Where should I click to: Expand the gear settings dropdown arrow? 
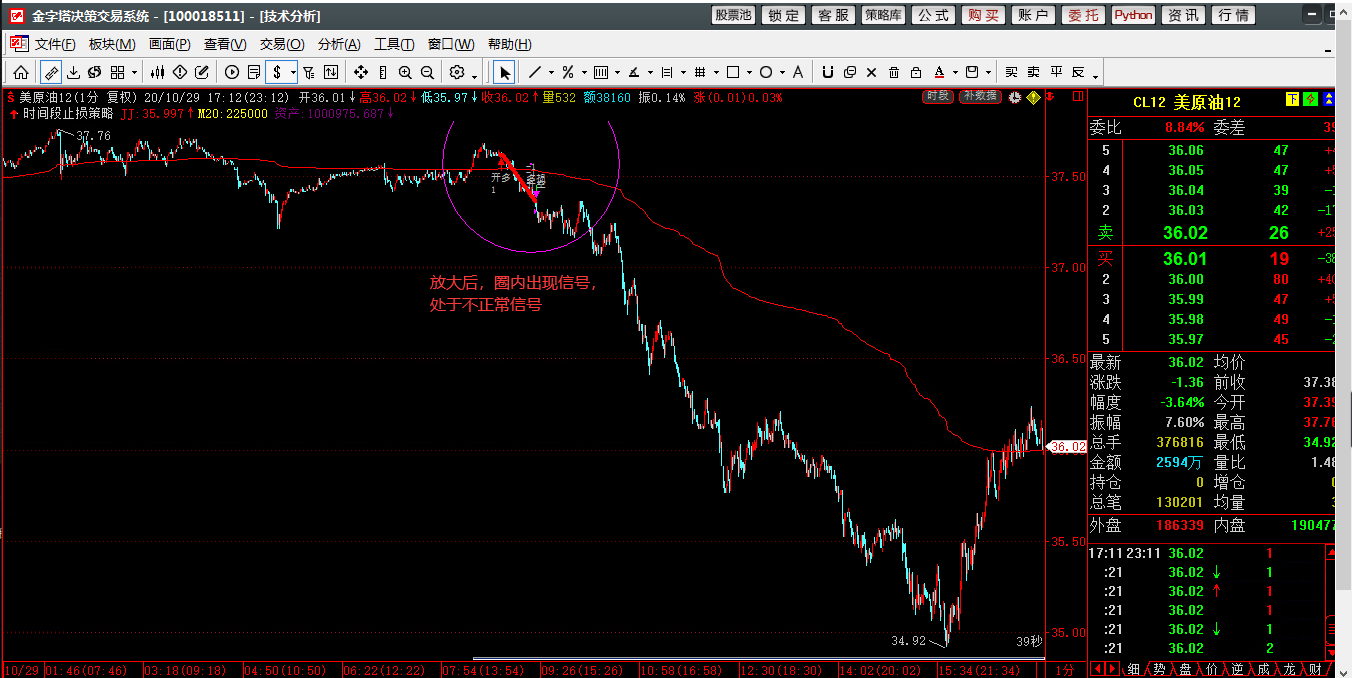(x=474, y=76)
